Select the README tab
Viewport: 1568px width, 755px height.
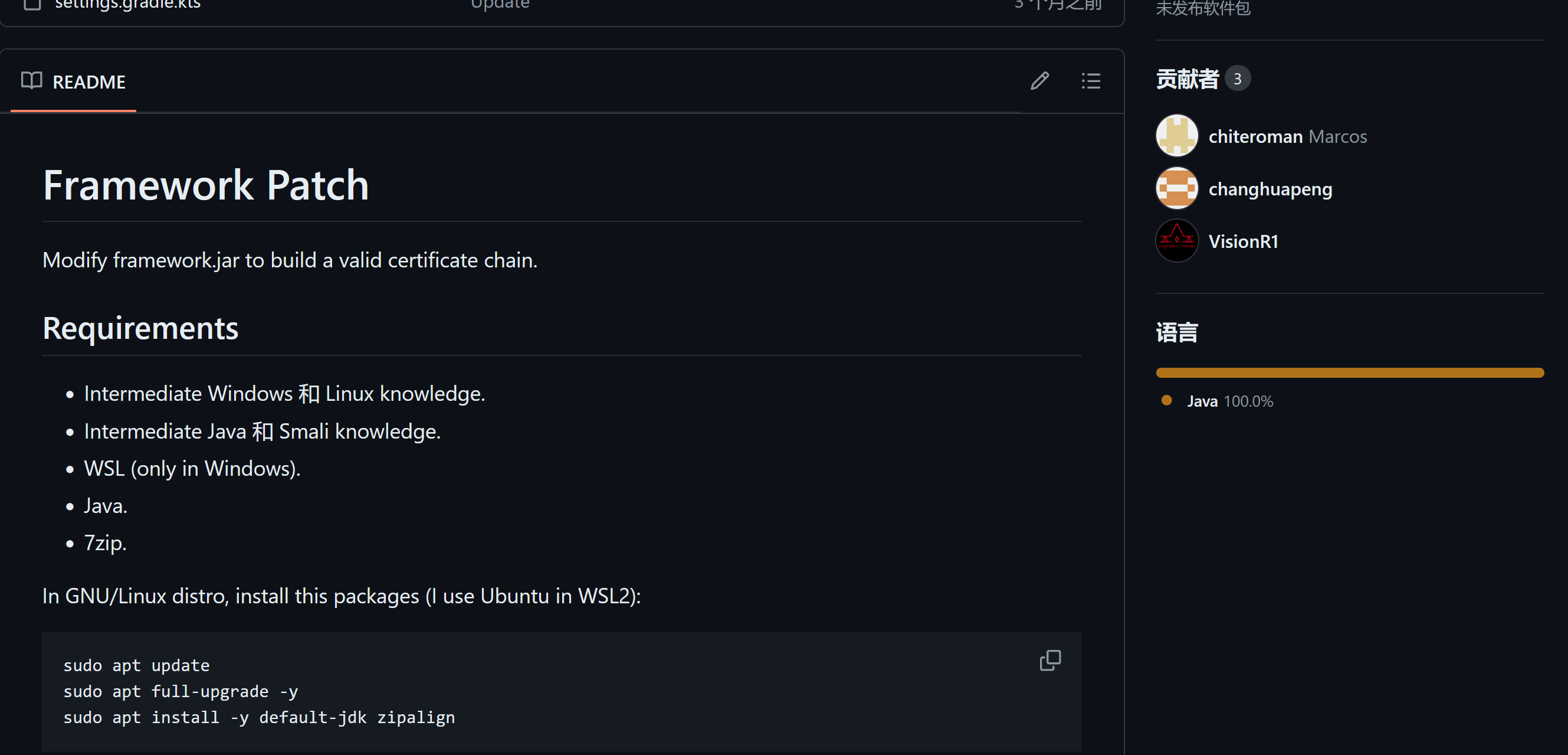[x=88, y=81]
